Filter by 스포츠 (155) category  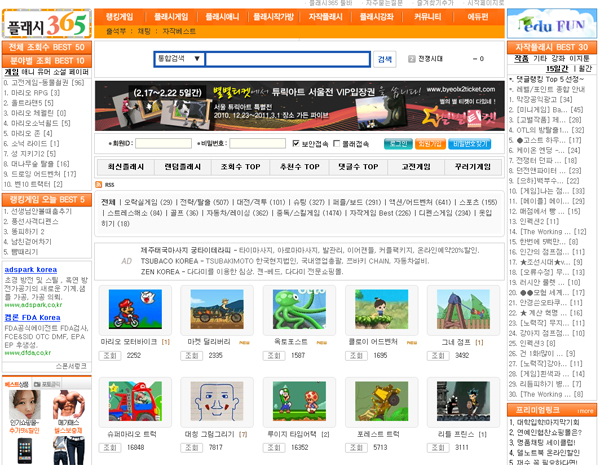point(478,202)
